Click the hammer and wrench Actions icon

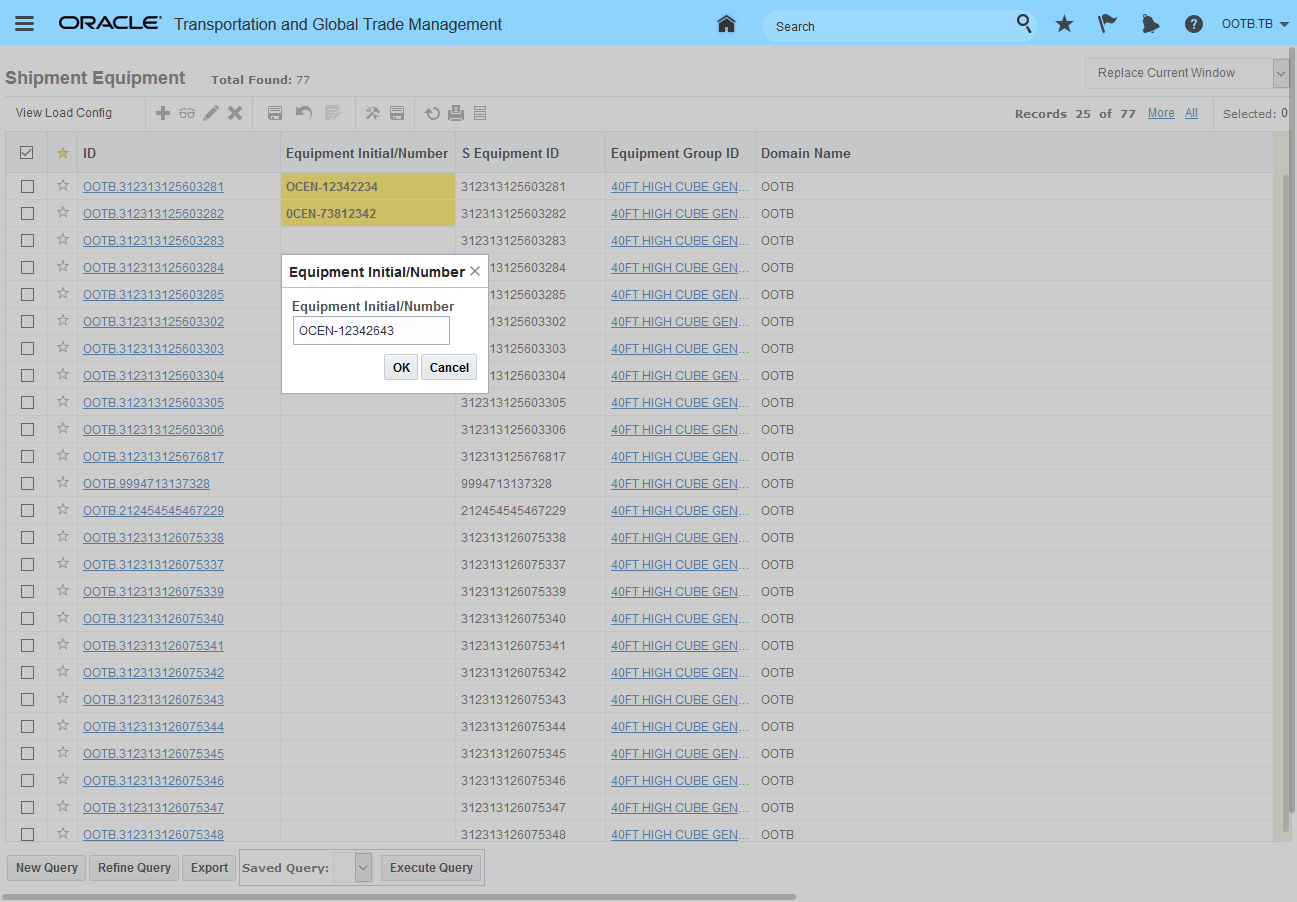[373, 113]
